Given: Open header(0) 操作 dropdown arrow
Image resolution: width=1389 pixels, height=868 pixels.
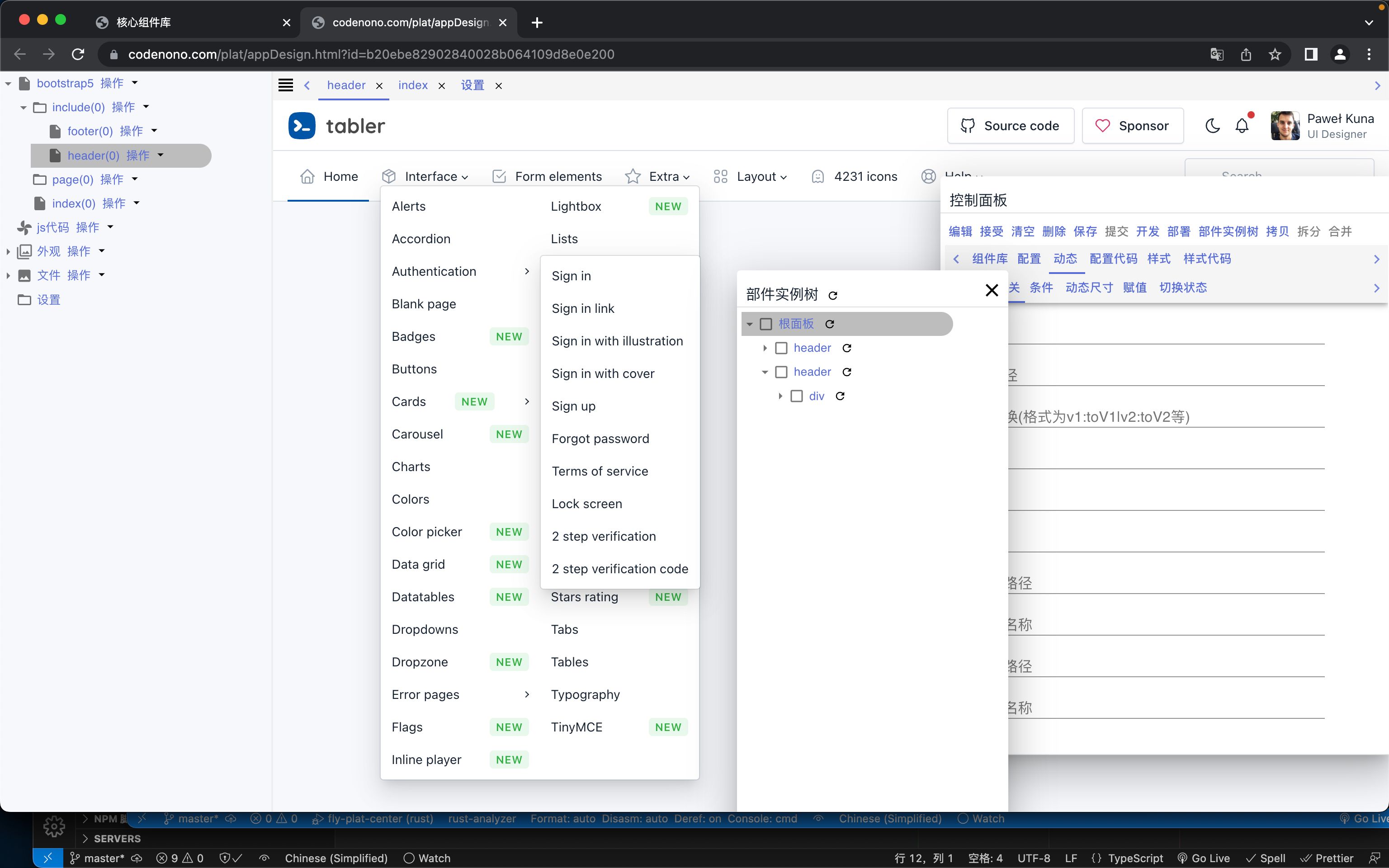Looking at the screenshot, I should pos(161,155).
